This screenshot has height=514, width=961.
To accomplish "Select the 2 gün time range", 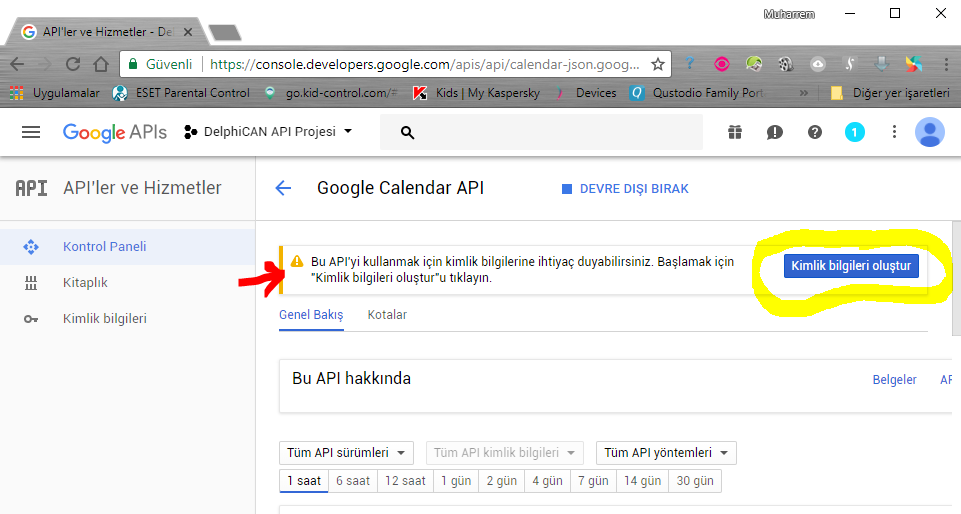I will pos(502,481).
